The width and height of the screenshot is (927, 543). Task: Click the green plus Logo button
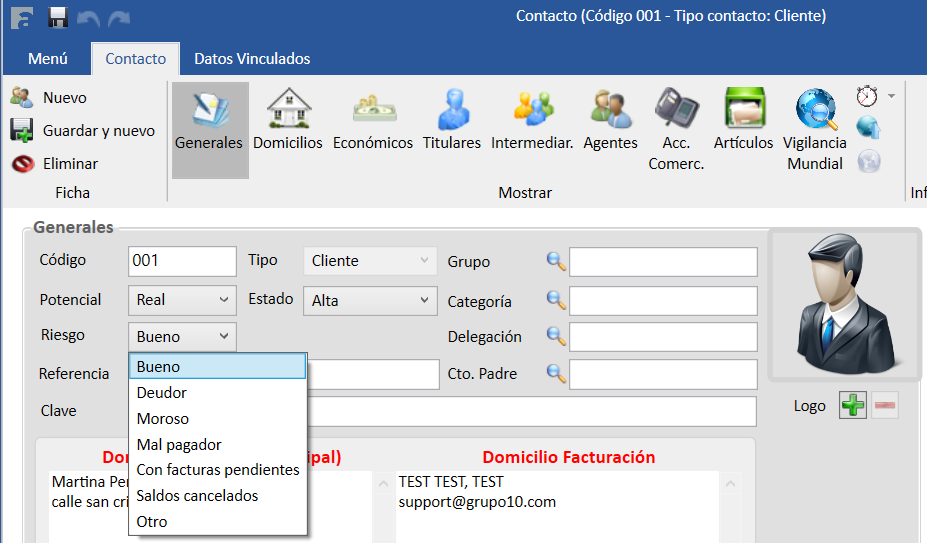[x=852, y=406]
